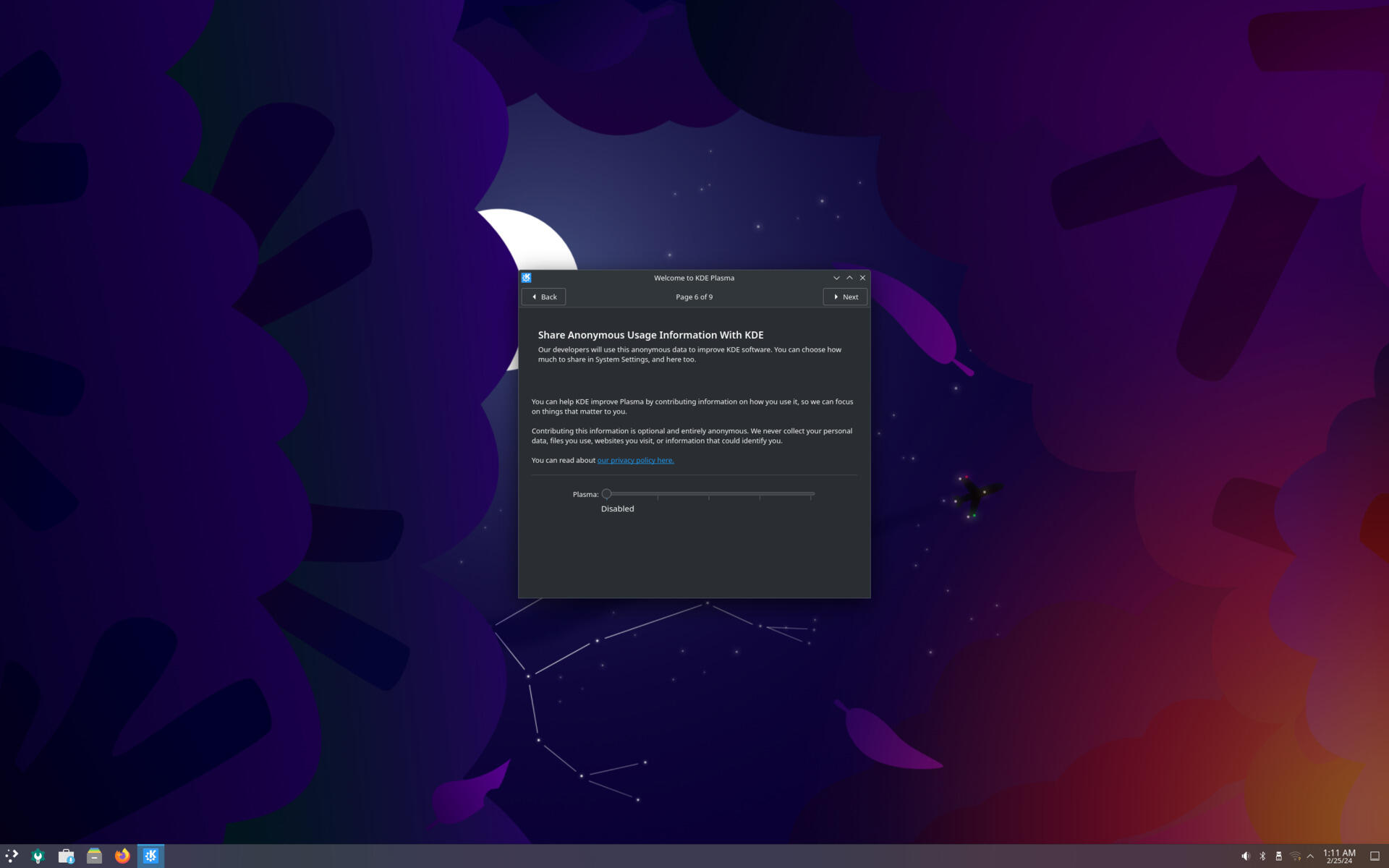Click the 'Plasma:' slider label
Screen dimensions: 1389x868
(x=585, y=494)
